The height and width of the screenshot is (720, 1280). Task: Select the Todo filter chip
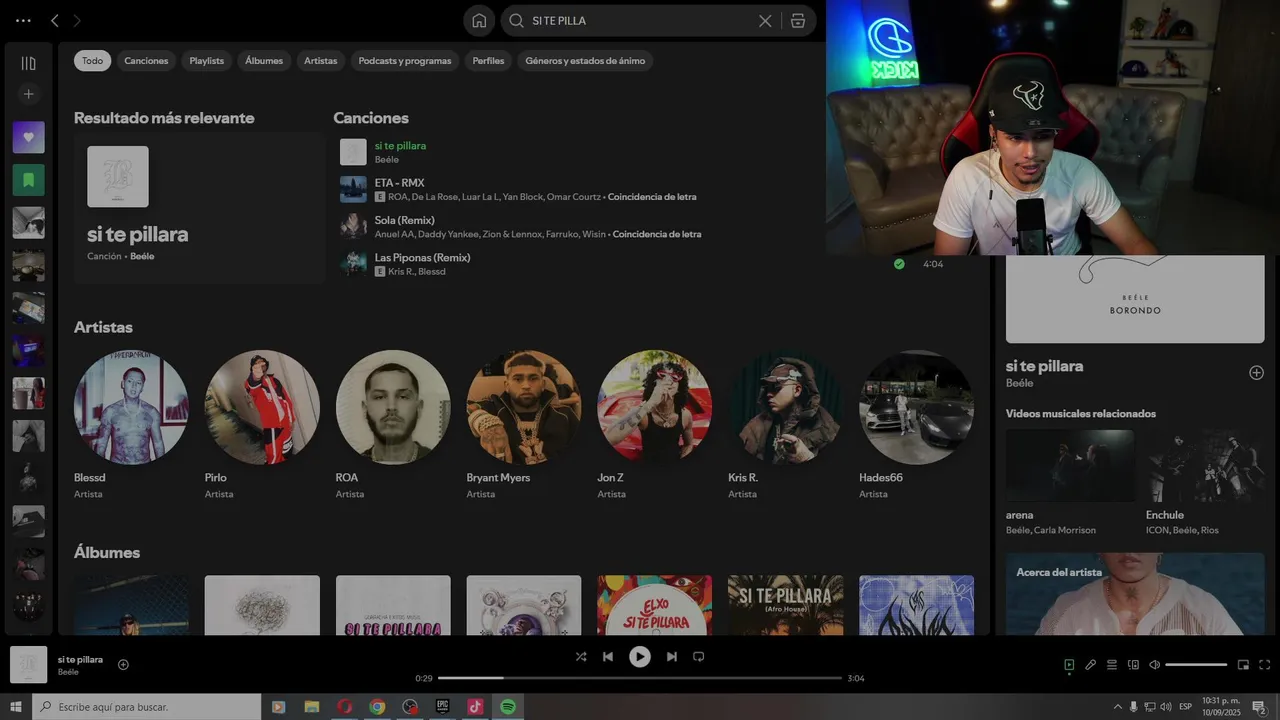pyautogui.click(x=92, y=61)
